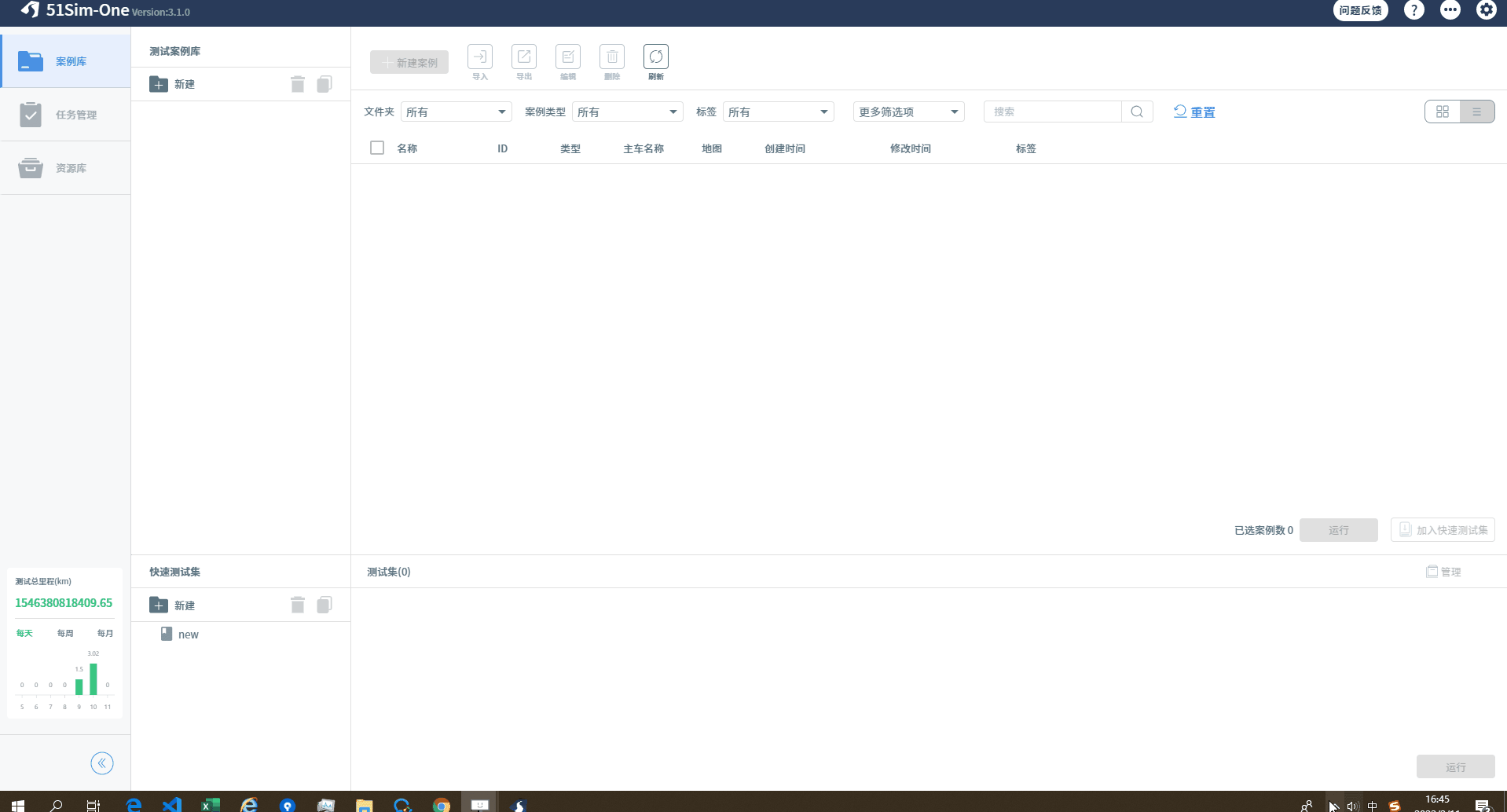Switch to grid view layout
This screenshot has height=812, width=1507.
[x=1443, y=112]
